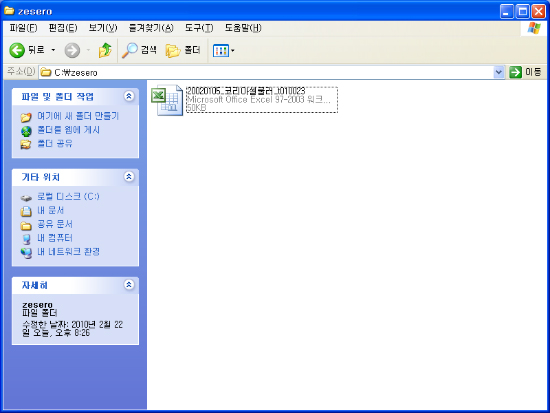
Task: Open the 검색 search magnifier
Action: [x=129, y=51]
